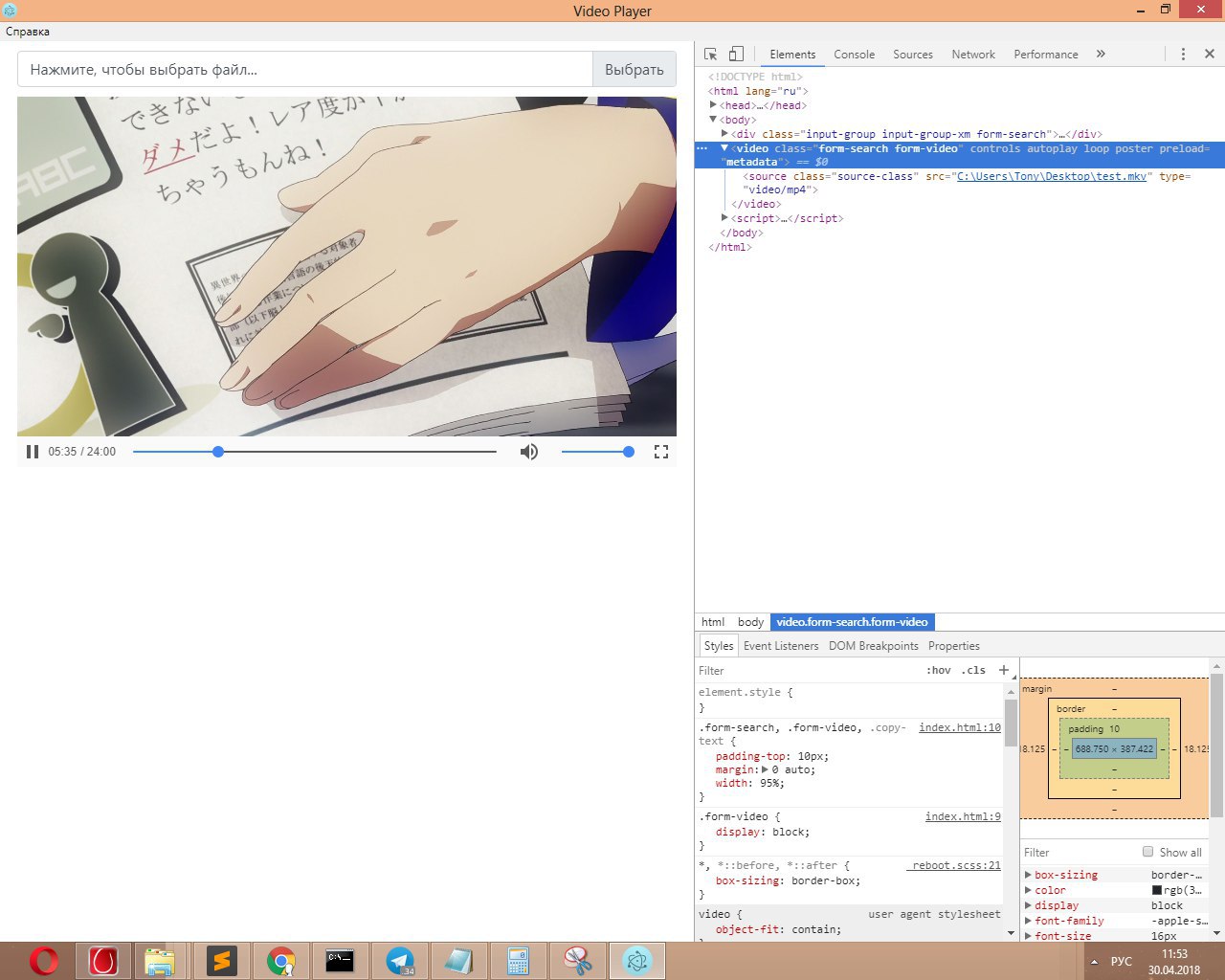Expand the color computed property
Image resolution: width=1225 pixels, height=980 pixels.
[1028, 890]
